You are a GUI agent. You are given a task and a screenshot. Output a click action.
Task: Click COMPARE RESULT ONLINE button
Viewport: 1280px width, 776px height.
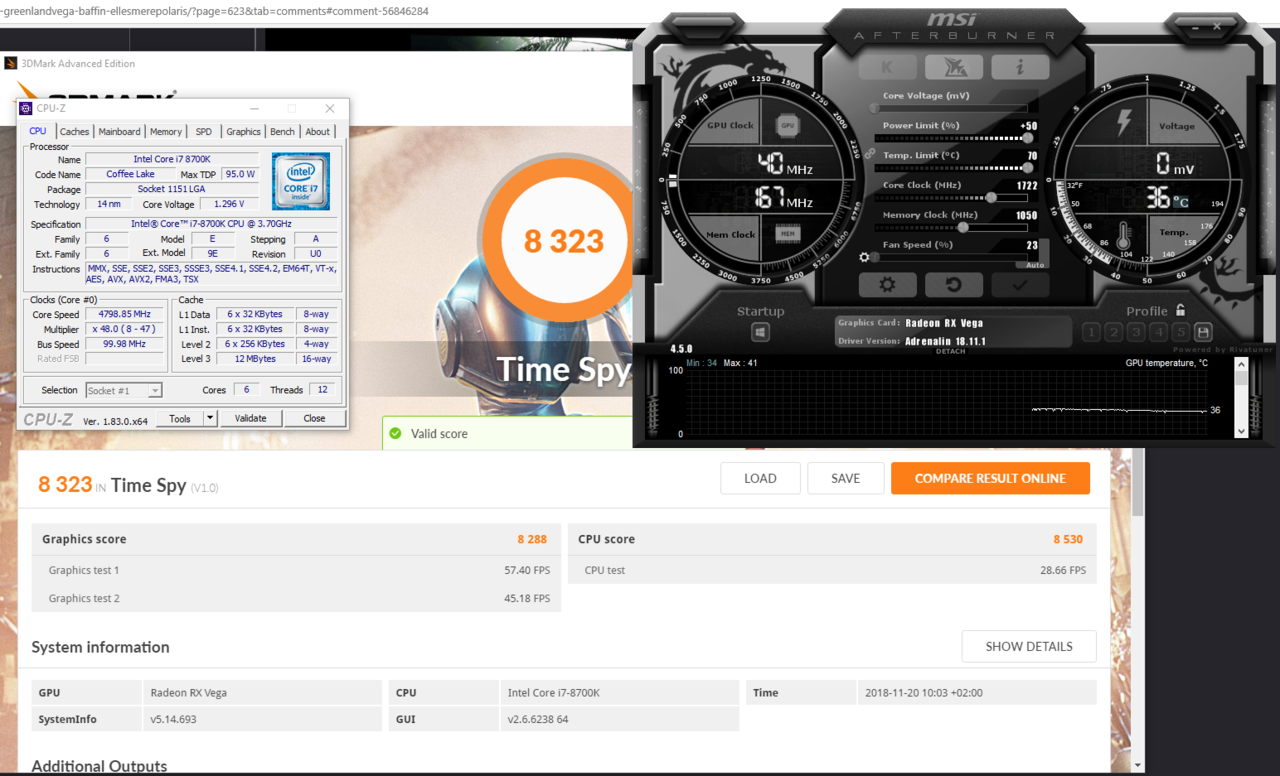(990, 478)
